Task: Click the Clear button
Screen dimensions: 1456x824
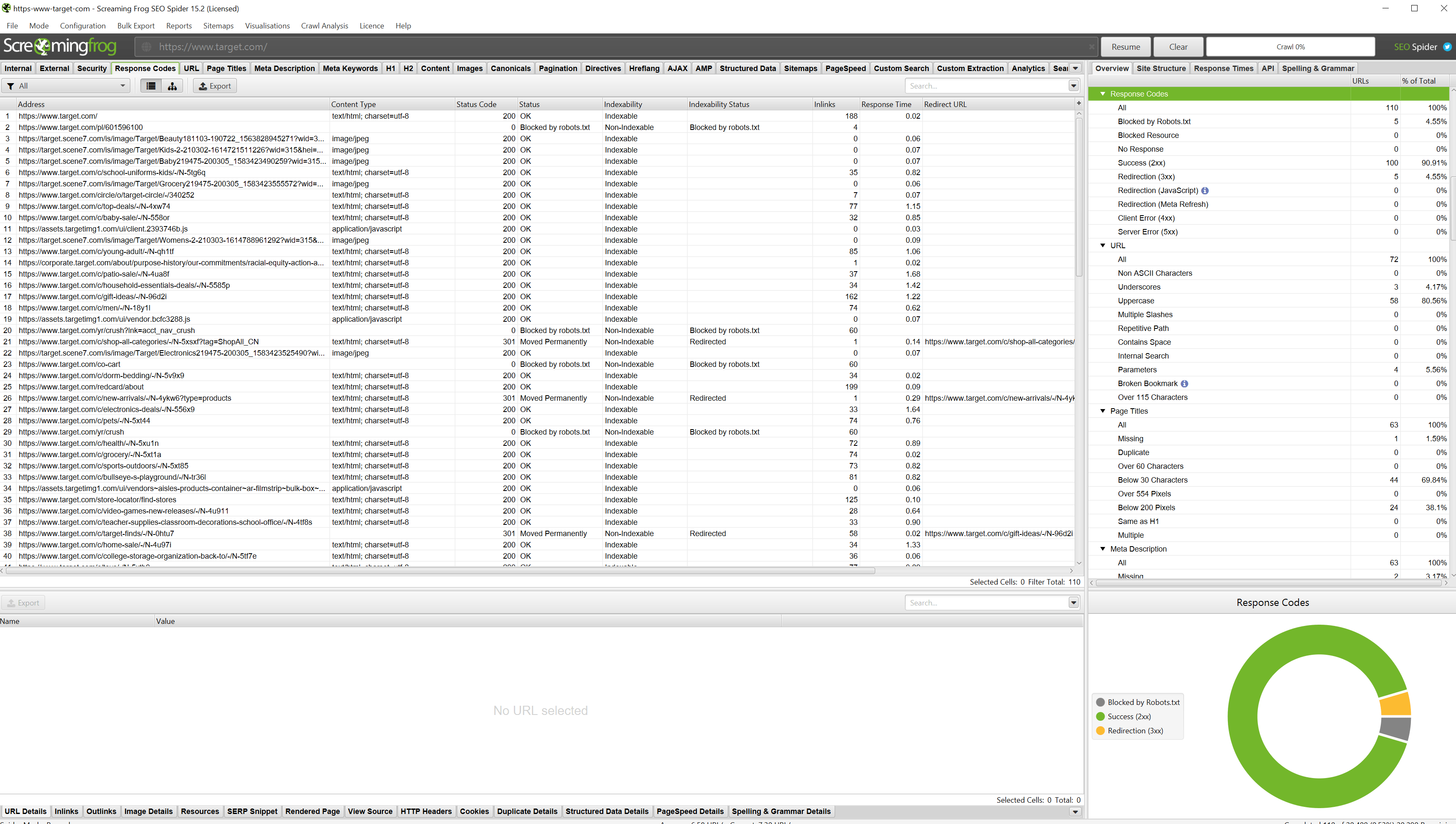Action: tap(1178, 47)
